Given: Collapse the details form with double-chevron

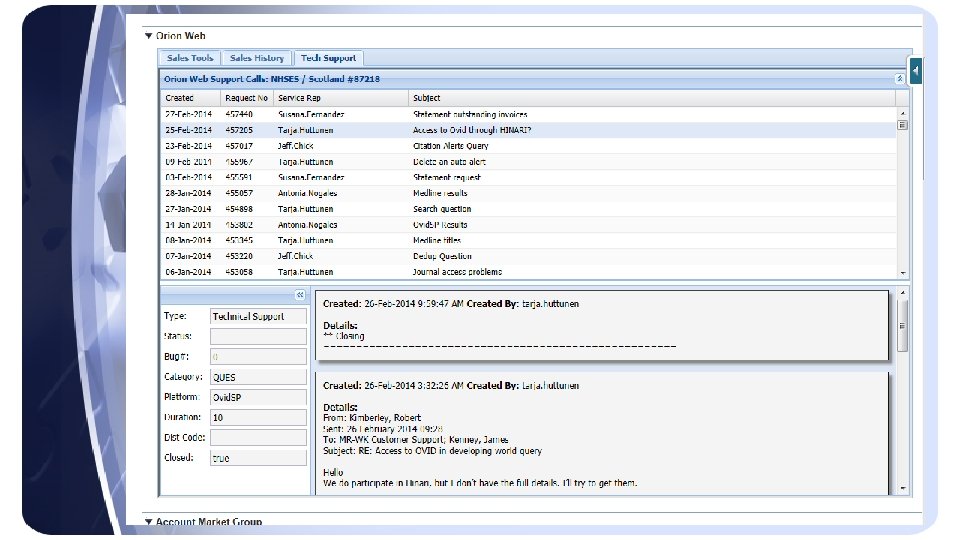Looking at the screenshot, I should pos(299,295).
